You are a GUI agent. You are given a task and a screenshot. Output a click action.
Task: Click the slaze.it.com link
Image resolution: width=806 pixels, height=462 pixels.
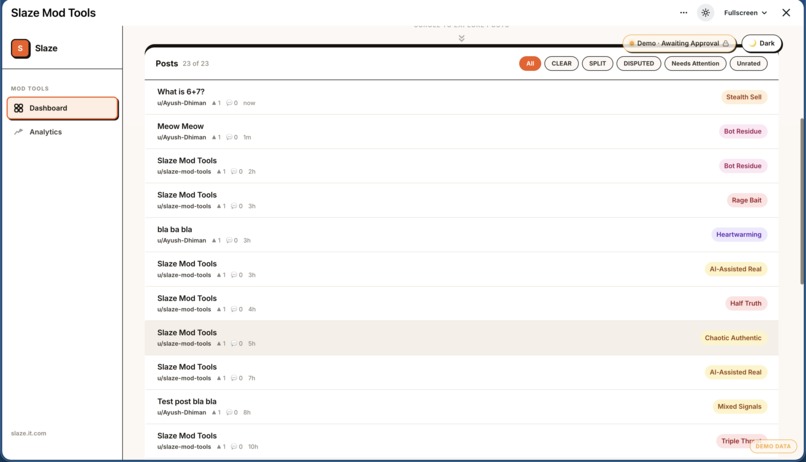point(29,434)
